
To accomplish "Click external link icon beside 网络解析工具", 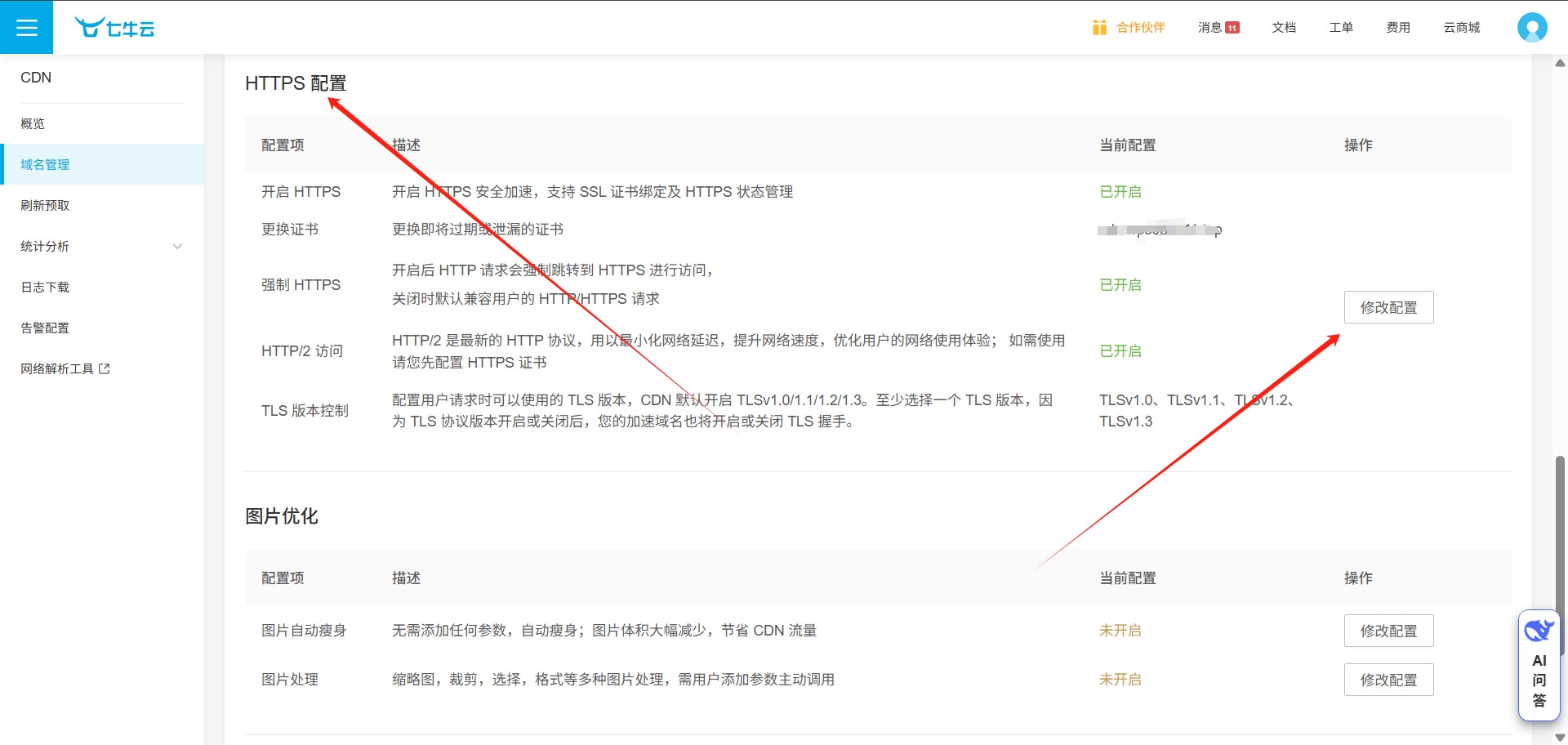I will 105,369.
